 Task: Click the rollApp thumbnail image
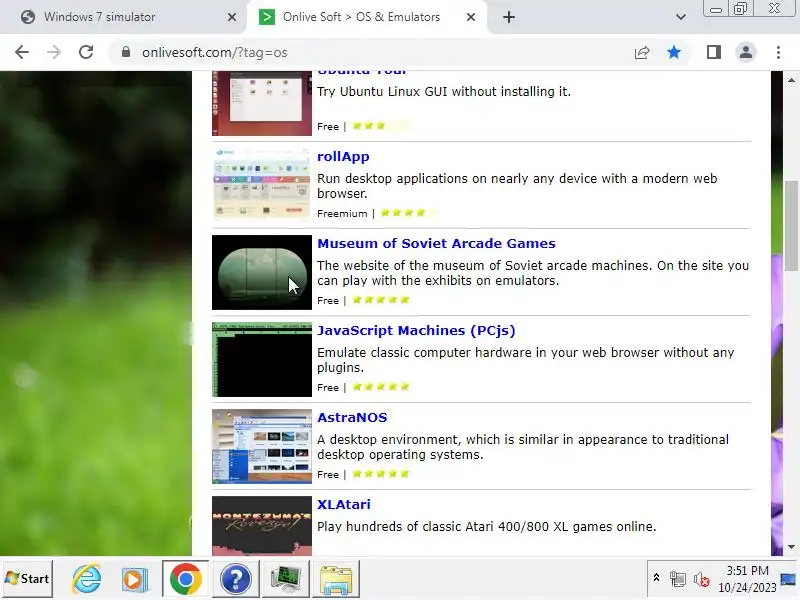coord(262,185)
